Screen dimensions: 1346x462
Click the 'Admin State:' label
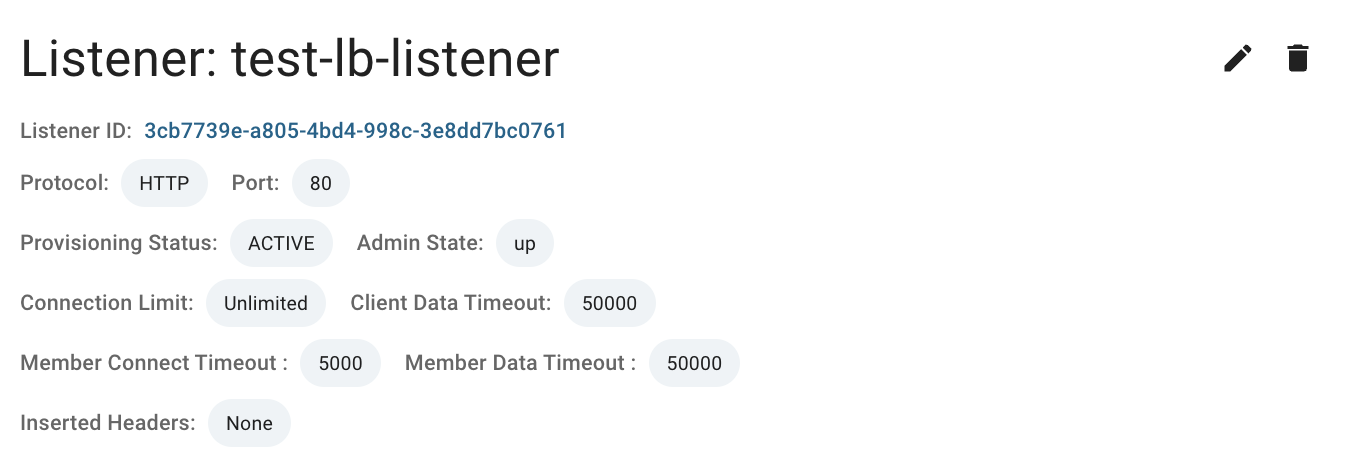420,243
